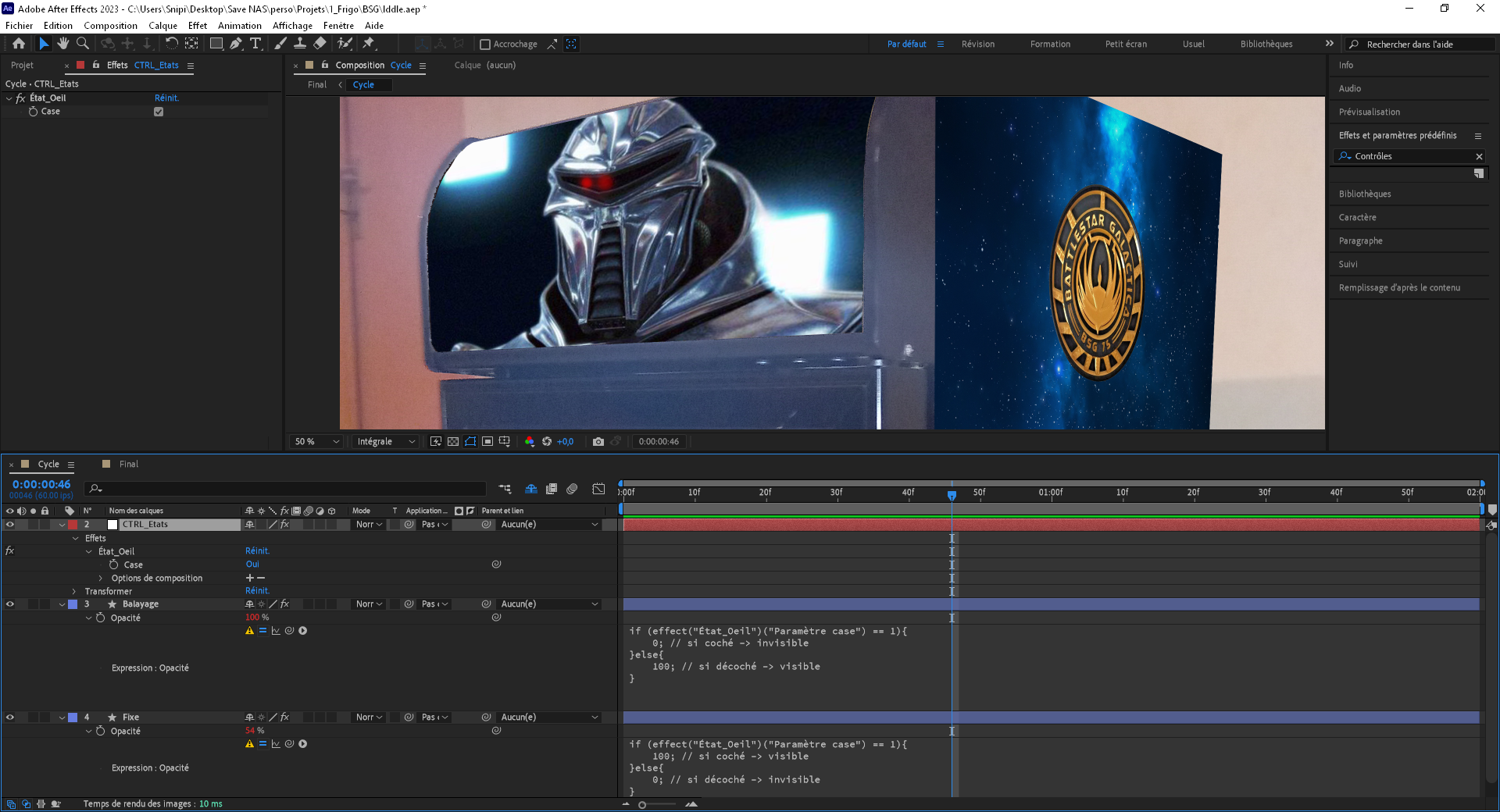The height and width of the screenshot is (812, 1500).
Task: Click the Rechercher dans l'aide search field
Action: pos(1420,45)
